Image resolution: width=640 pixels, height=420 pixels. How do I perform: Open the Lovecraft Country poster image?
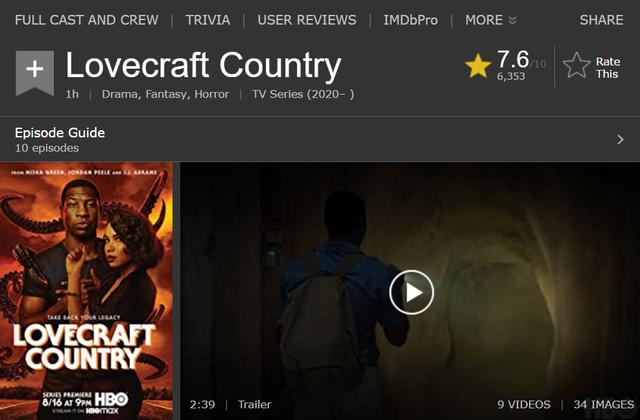tap(87, 291)
